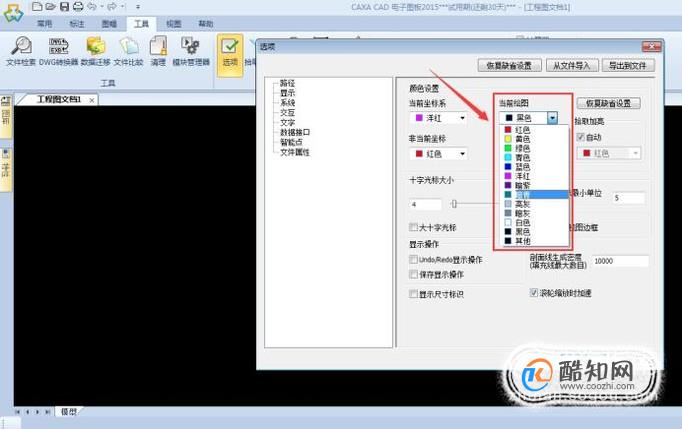Select 文件属性 in the options tree
The image size is (682, 429).
[x=294, y=152]
